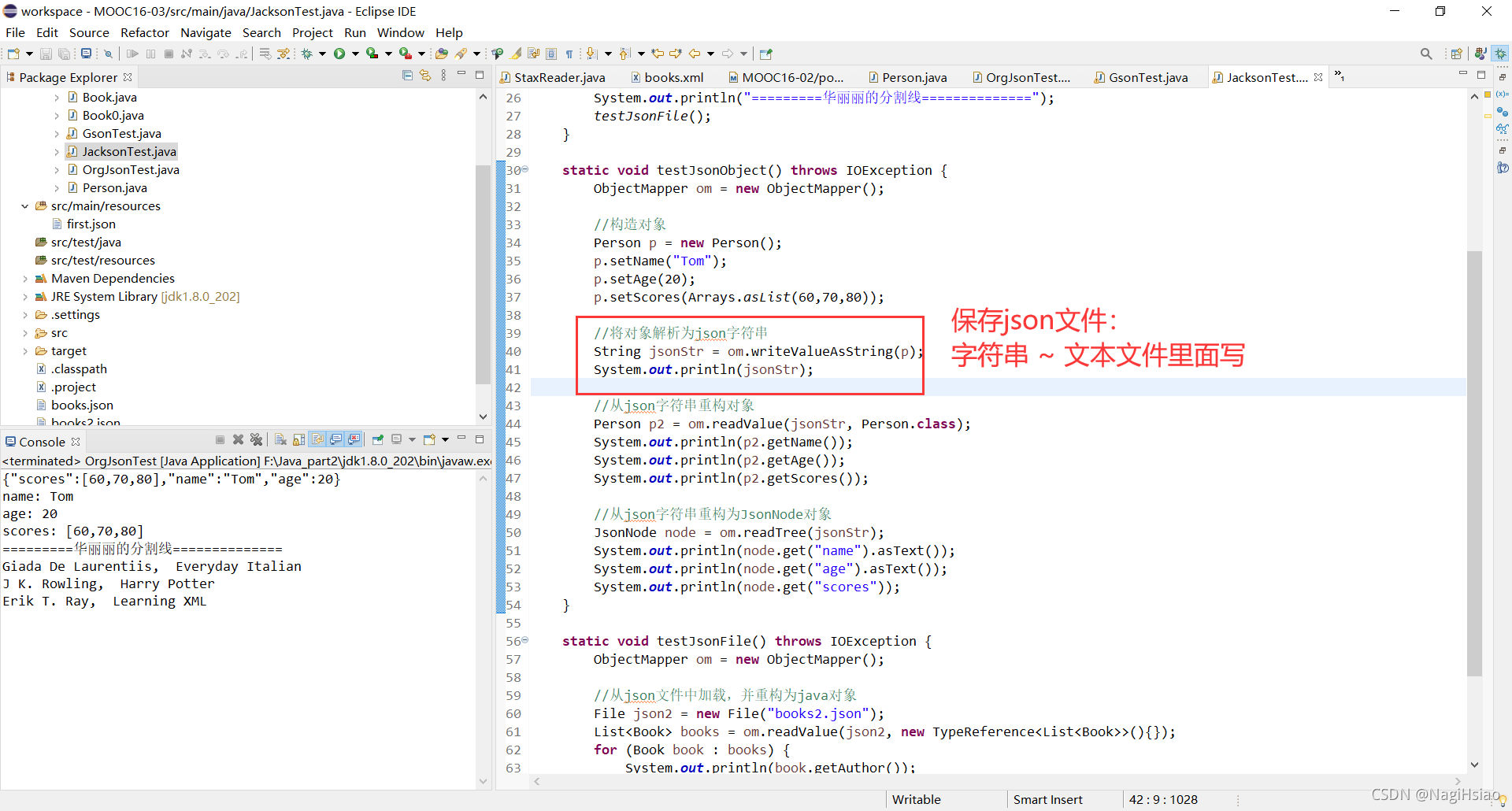Collapse testJsonObject method fold marker
The width and height of the screenshot is (1512, 811).
click(x=525, y=169)
